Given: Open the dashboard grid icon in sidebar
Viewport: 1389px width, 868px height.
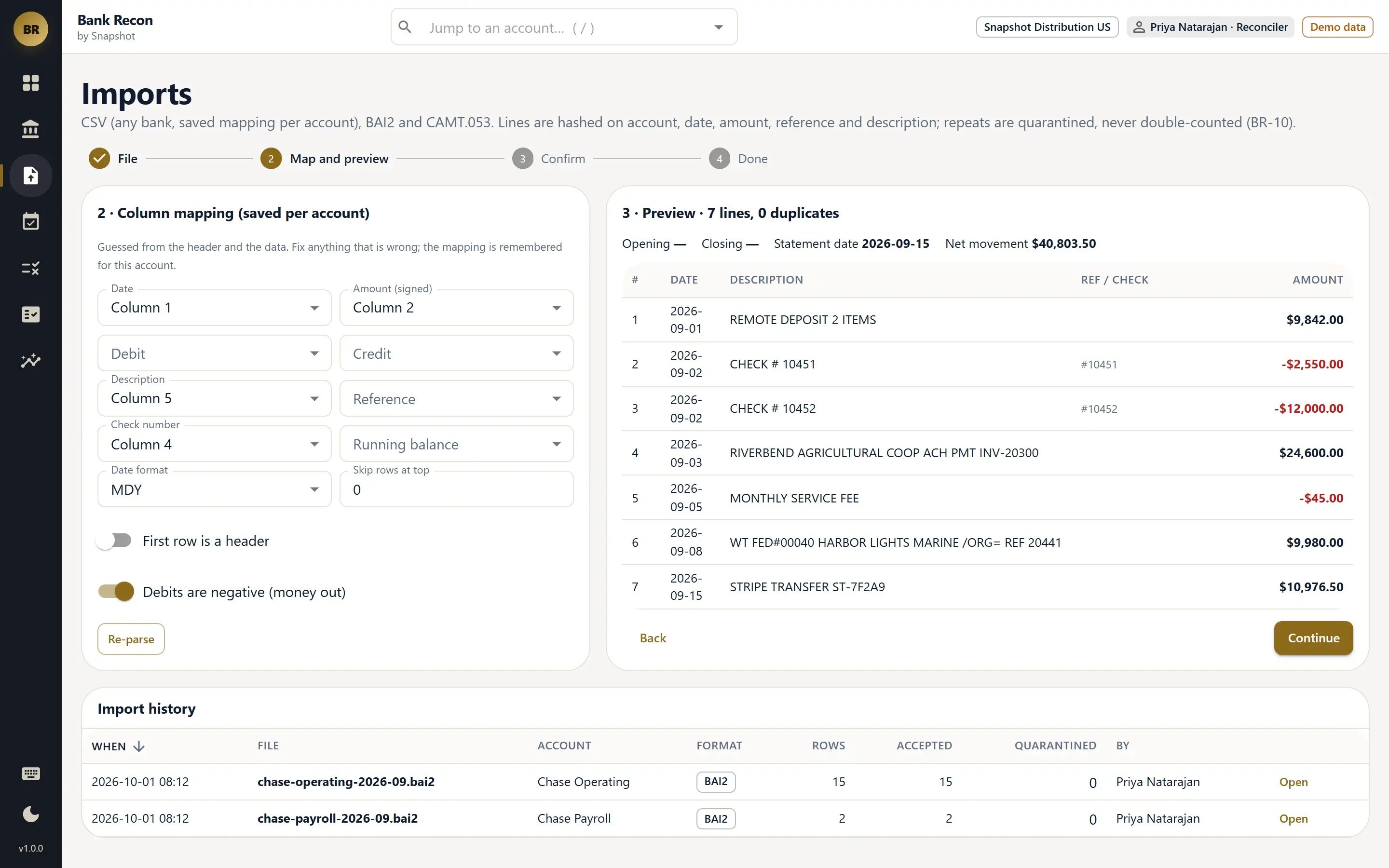Looking at the screenshot, I should coord(30,82).
